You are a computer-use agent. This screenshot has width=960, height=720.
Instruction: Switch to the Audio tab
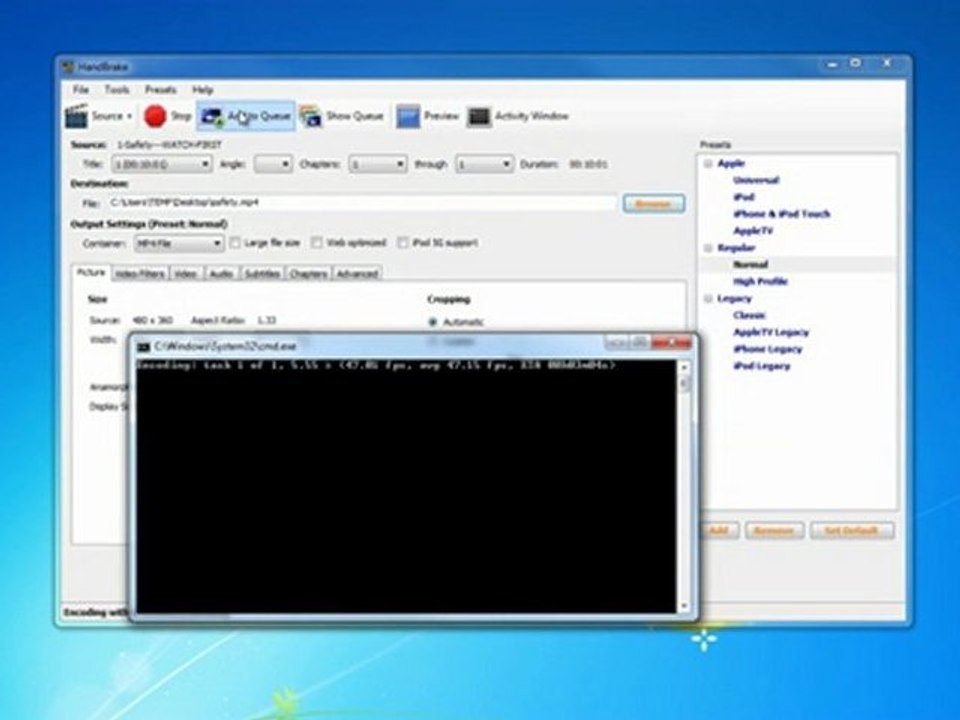tap(221, 274)
